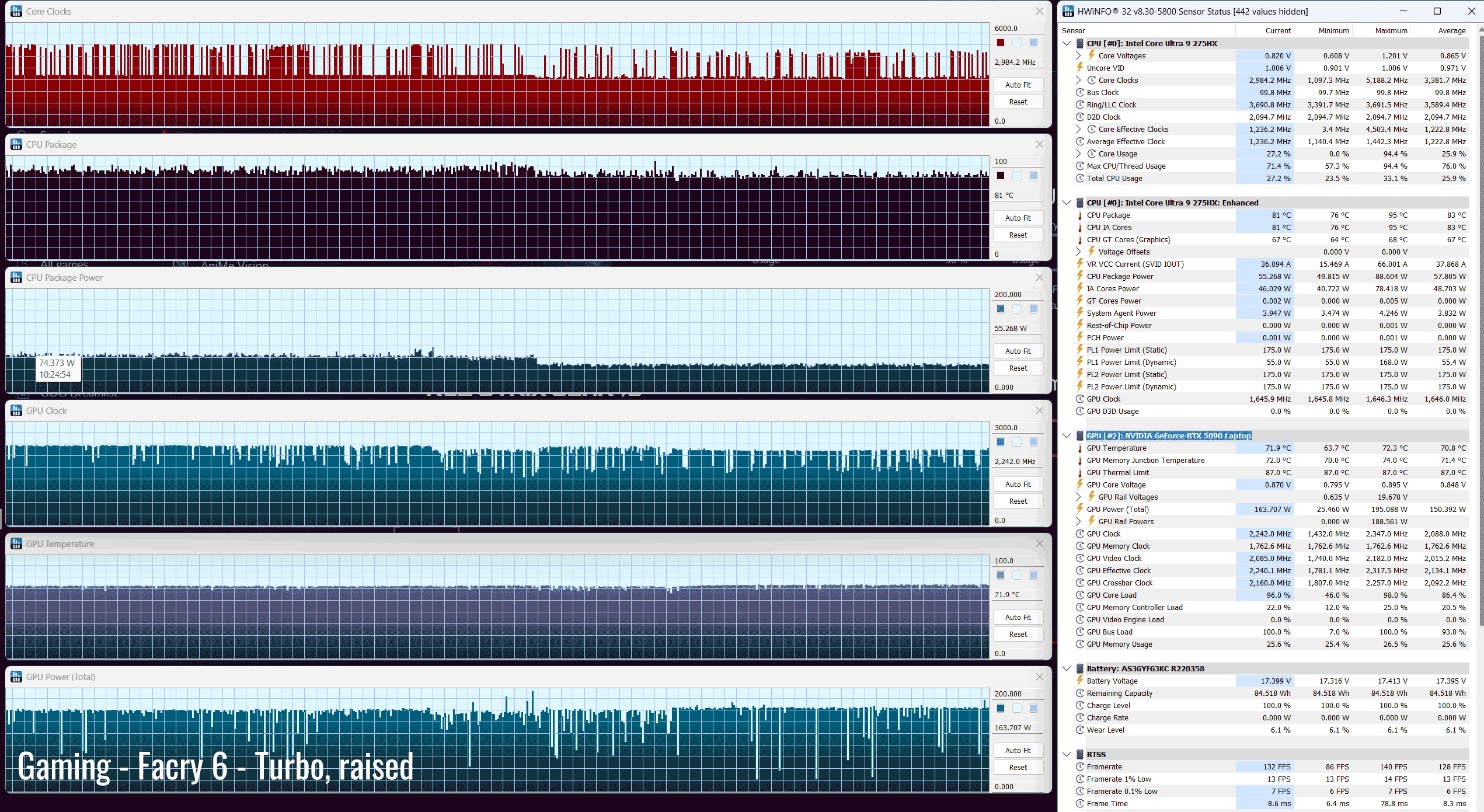The height and width of the screenshot is (812, 1484).
Task: Click the Maximum column header
Action: tap(1391, 30)
